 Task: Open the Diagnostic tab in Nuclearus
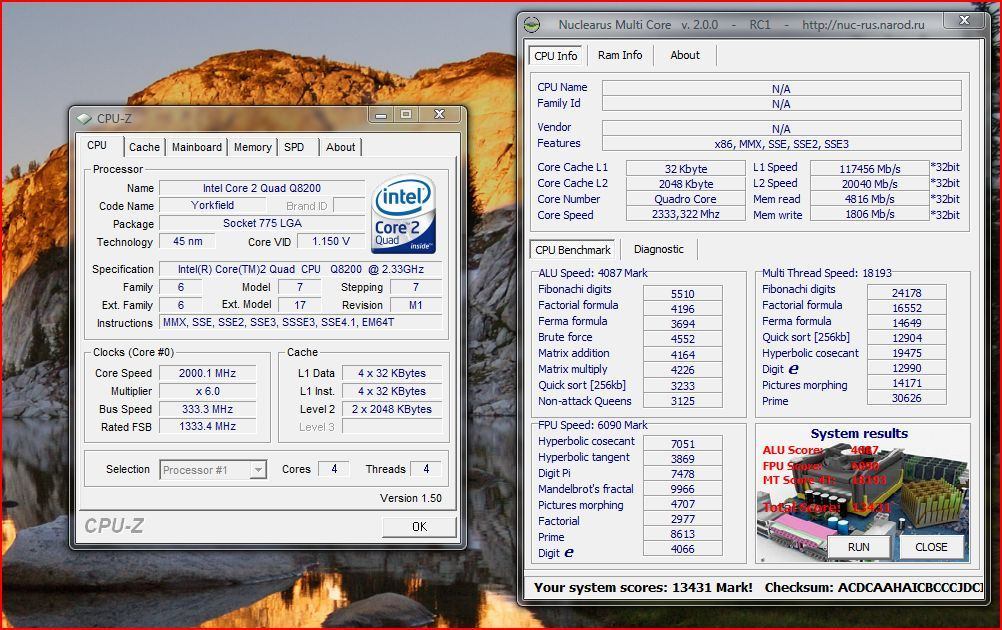pyautogui.click(x=658, y=249)
